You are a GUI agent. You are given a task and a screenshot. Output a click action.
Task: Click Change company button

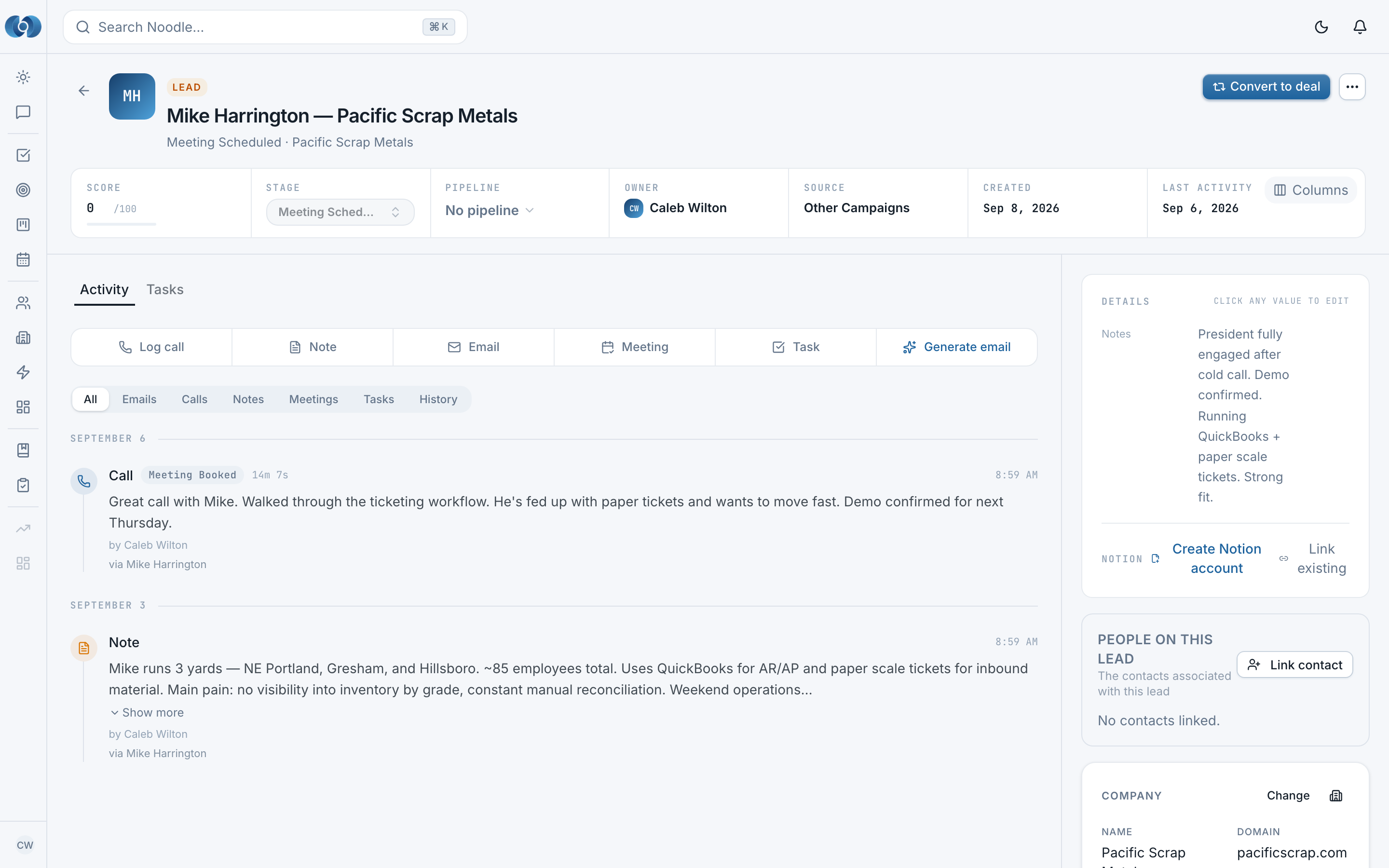click(1288, 796)
